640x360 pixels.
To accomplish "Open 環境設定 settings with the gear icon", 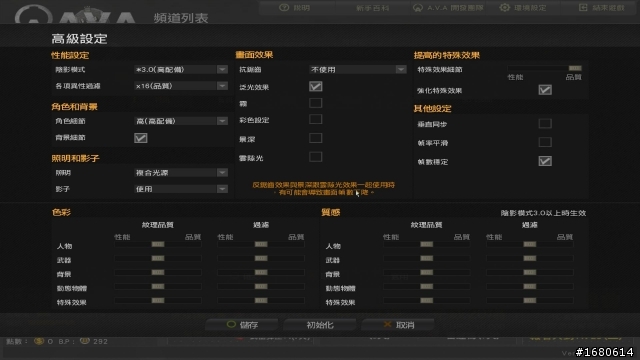I will coord(523,8).
